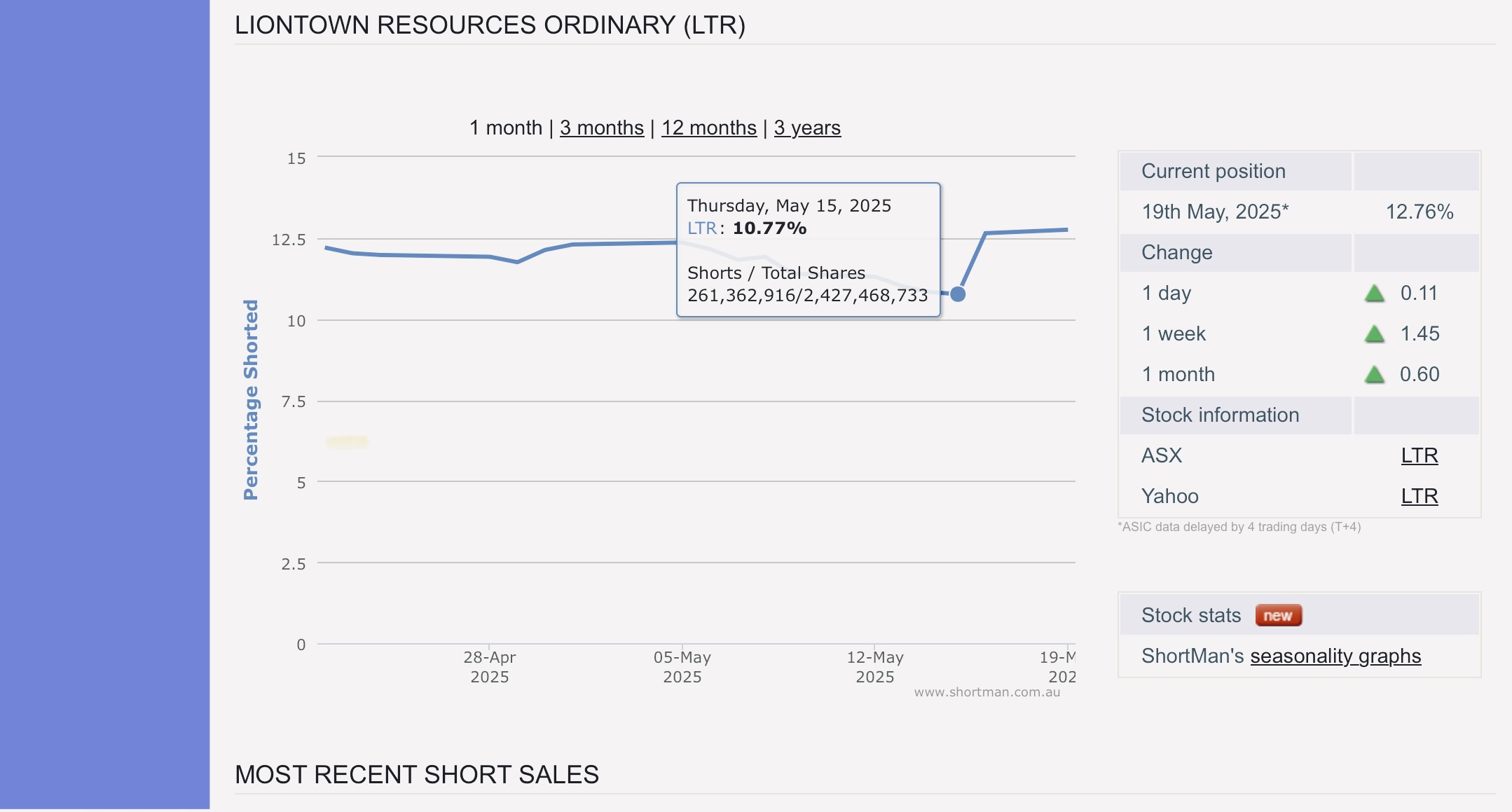Click the '19th May, 2025*' date cell
The height and width of the screenshot is (812, 1512).
(1215, 212)
